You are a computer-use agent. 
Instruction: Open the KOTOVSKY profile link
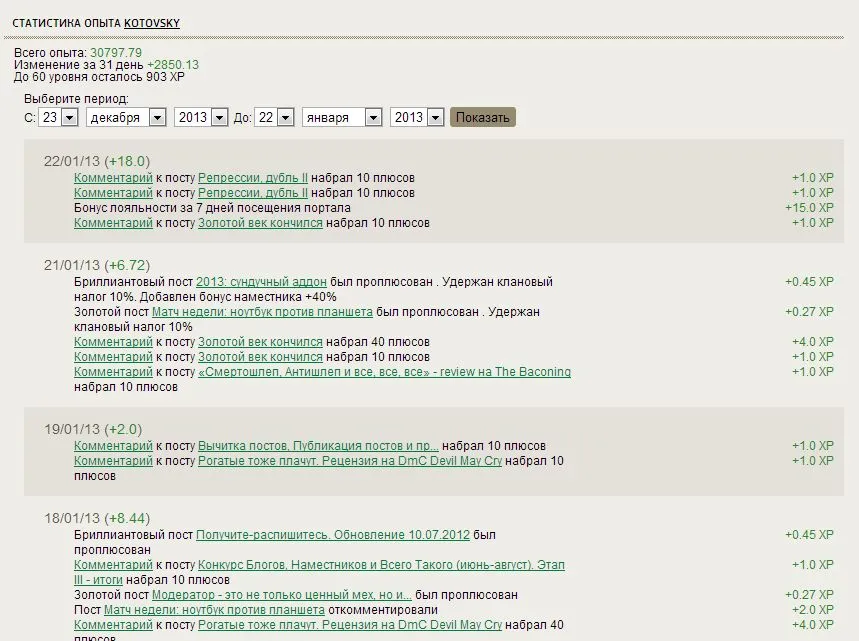click(152, 23)
